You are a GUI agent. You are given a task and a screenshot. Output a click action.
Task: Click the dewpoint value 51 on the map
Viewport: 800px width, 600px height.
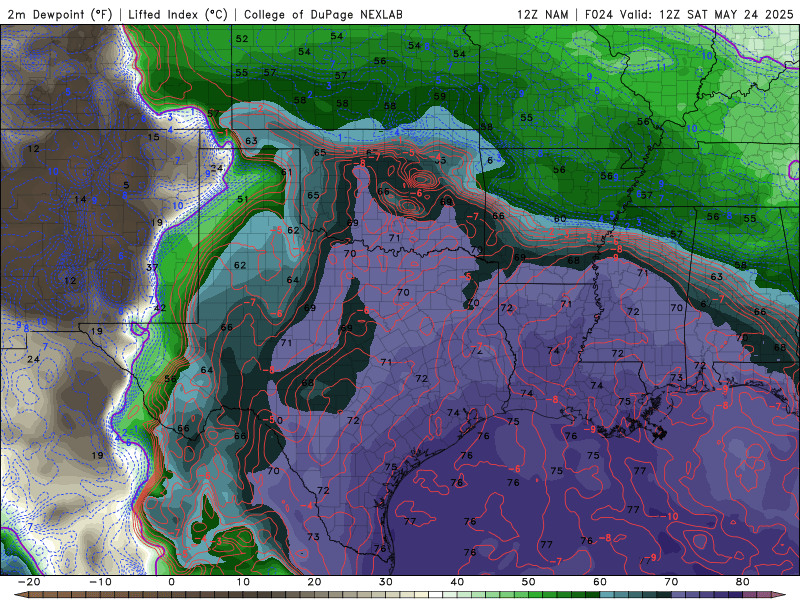(x=243, y=199)
